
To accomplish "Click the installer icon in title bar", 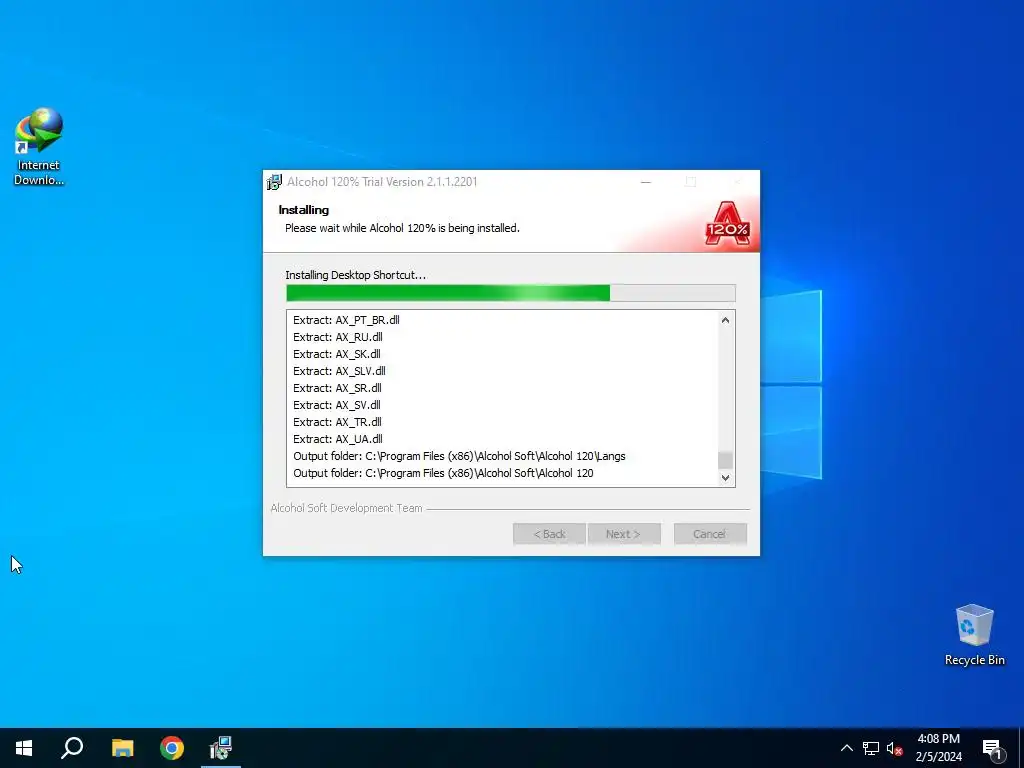I will tap(274, 182).
